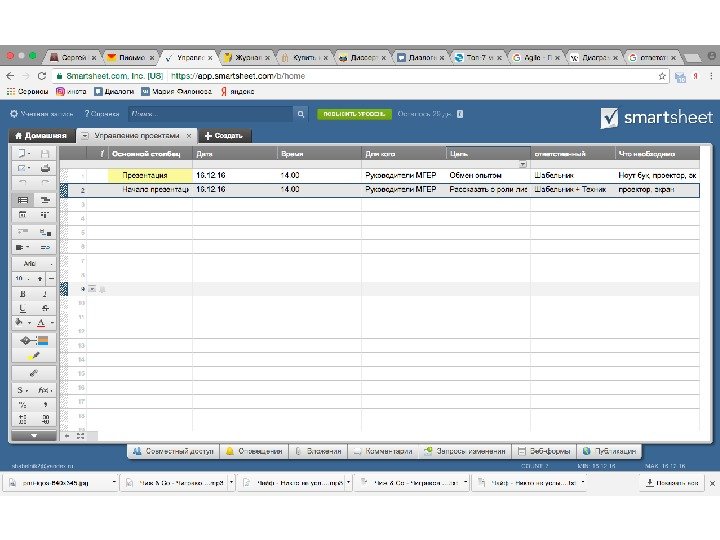
Task: Toggle the text wrap icon
Action: pyautogui.click(x=45, y=247)
